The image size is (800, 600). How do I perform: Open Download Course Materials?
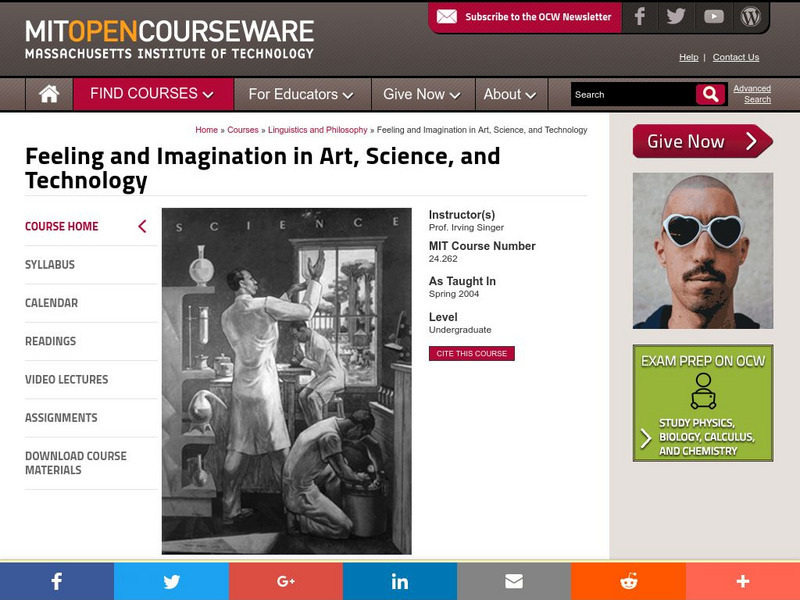(x=76, y=463)
